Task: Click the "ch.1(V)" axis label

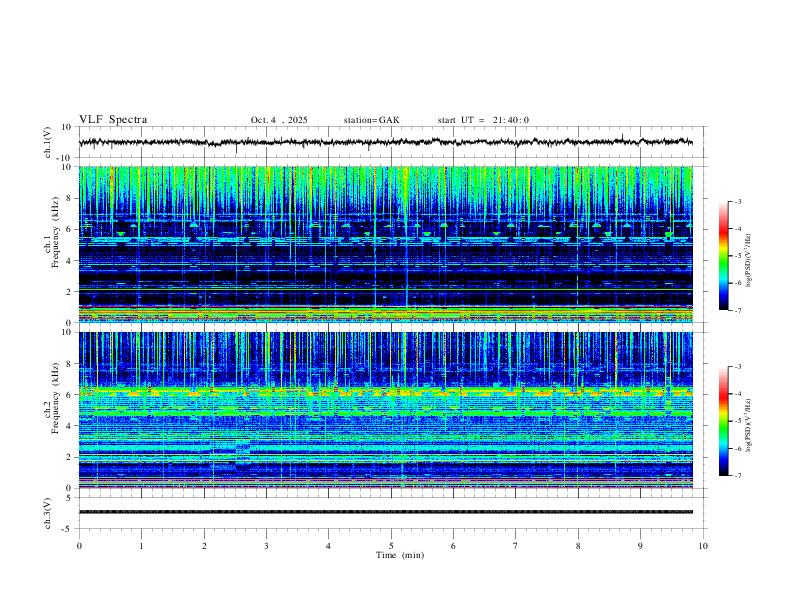Action: (x=48, y=142)
